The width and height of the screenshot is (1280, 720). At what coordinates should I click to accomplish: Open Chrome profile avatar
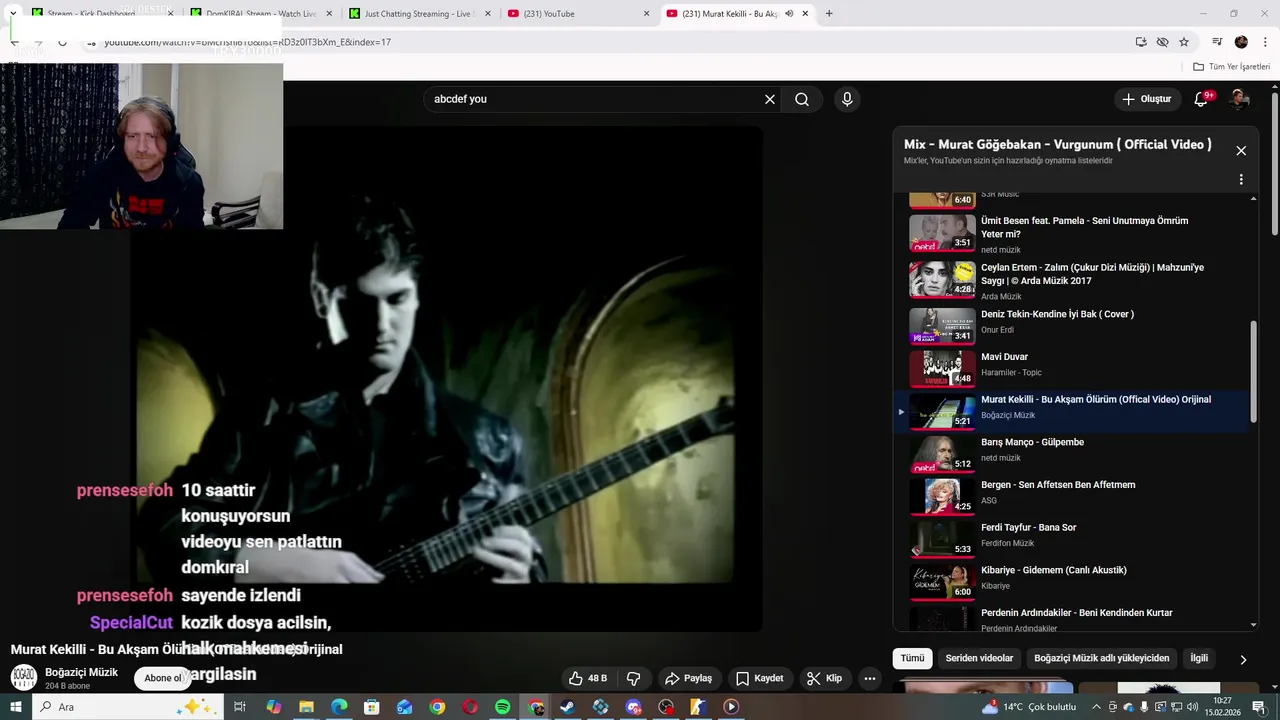[x=1241, y=42]
